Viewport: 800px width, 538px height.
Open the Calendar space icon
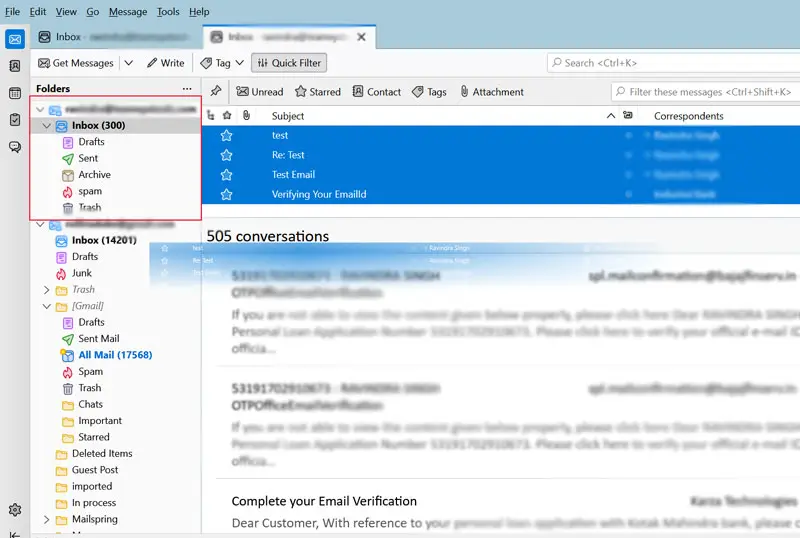click(x=15, y=93)
